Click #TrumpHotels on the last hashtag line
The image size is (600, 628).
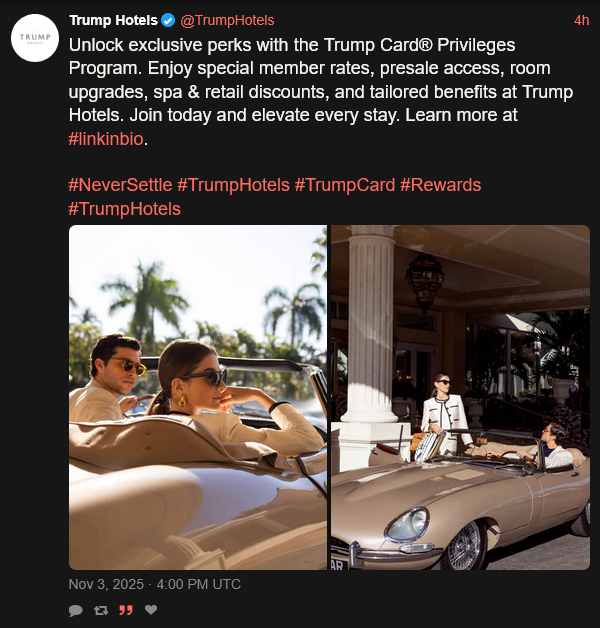coord(125,208)
